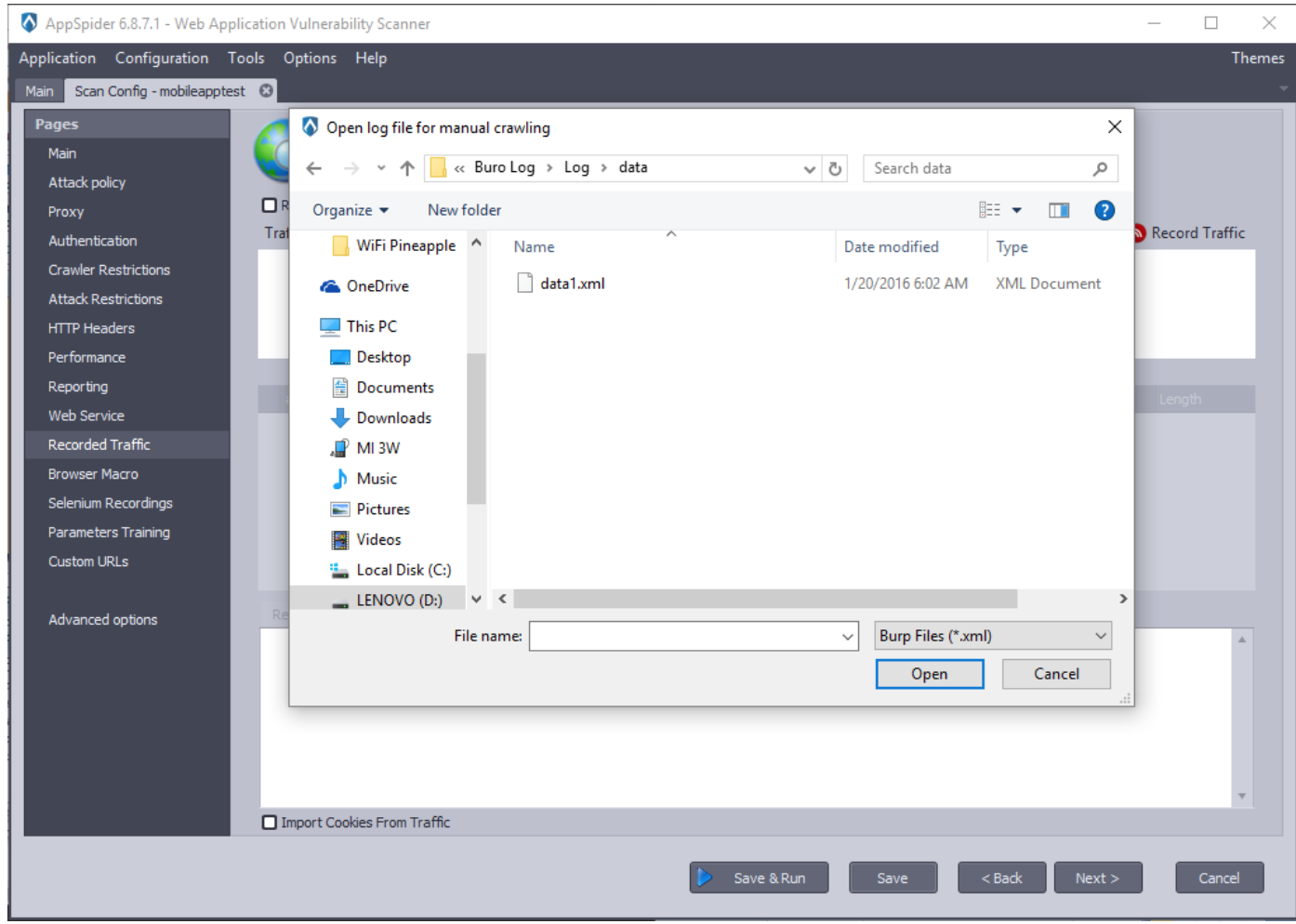
Task: Toggle the preview pane icon
Action: tap(1059, 210)
